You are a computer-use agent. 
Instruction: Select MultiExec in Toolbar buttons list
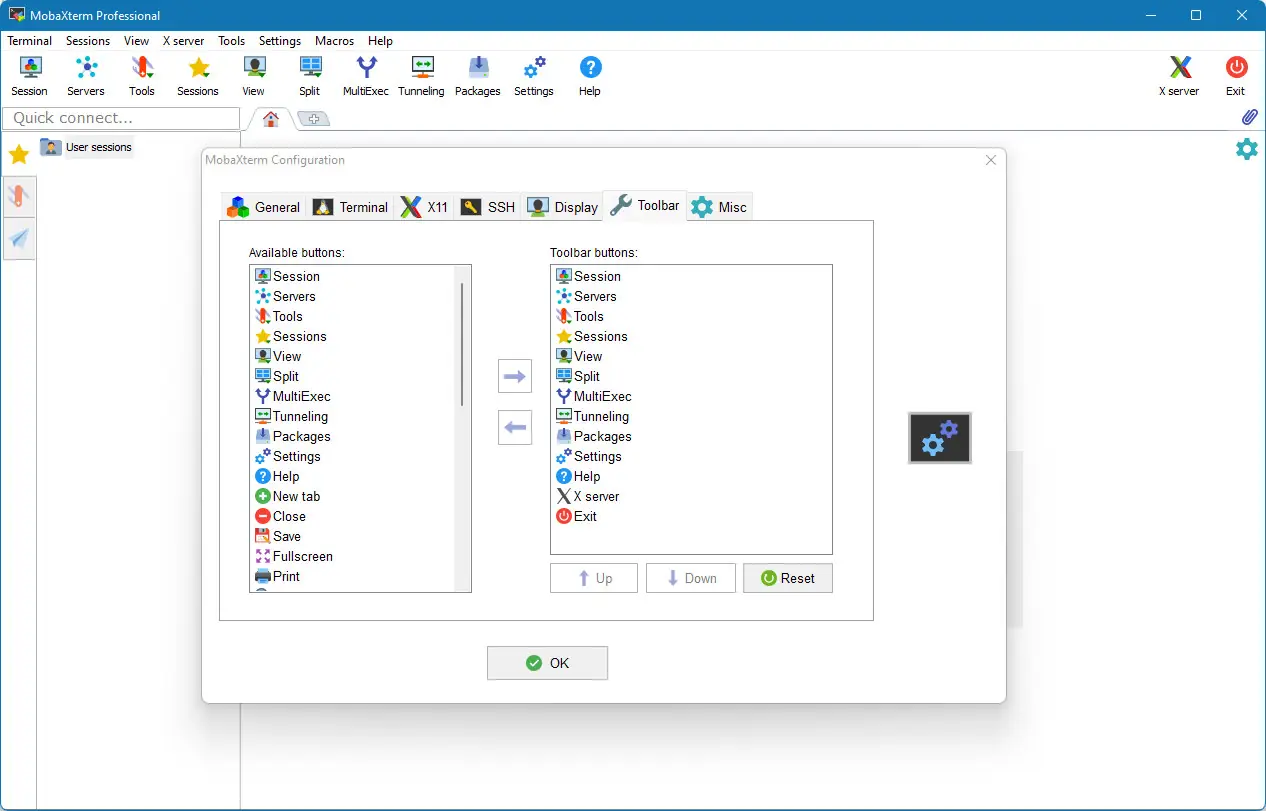click(x=593, y=396)
